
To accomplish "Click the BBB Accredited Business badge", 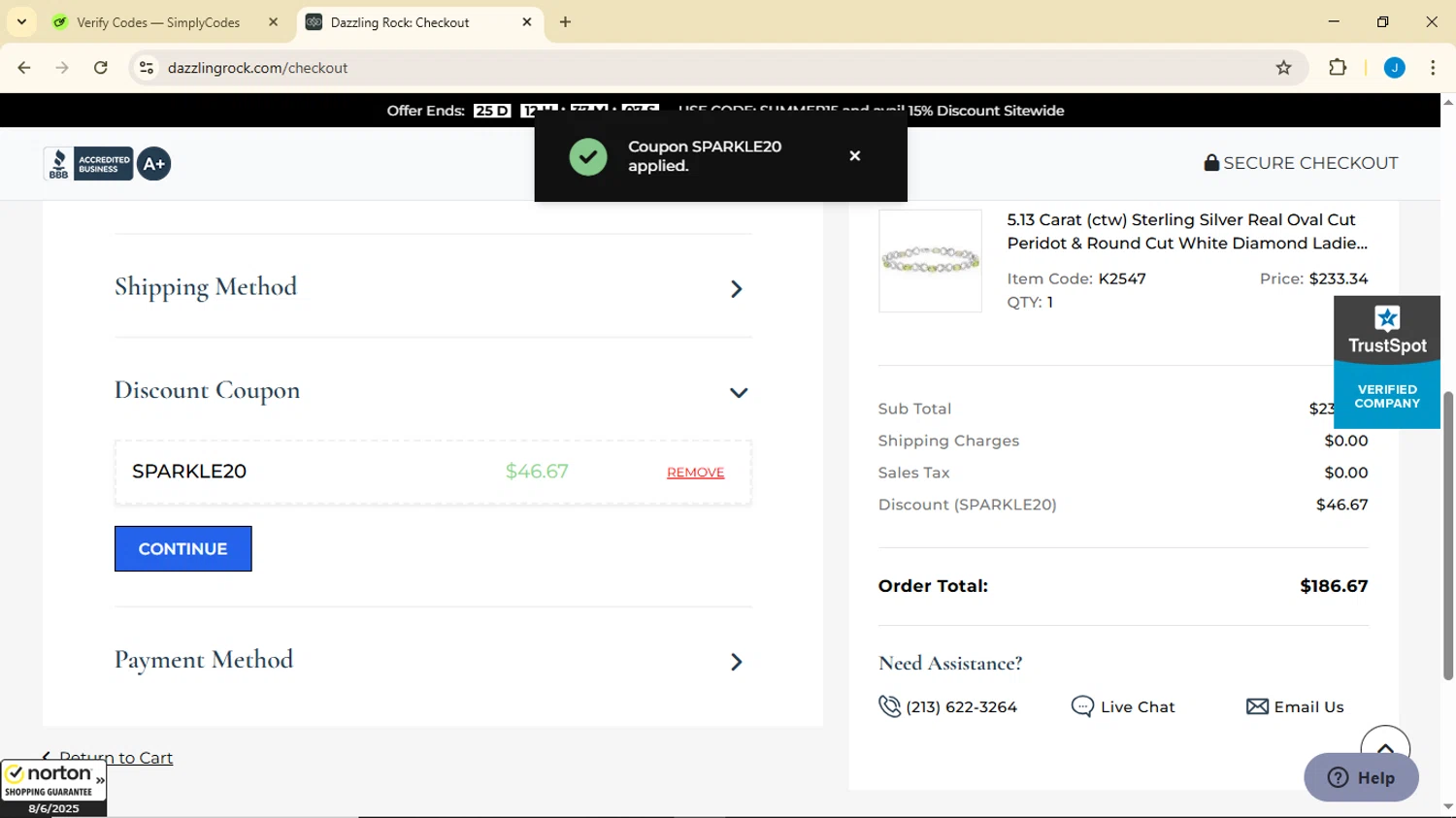I will click(x=87, y=164).
